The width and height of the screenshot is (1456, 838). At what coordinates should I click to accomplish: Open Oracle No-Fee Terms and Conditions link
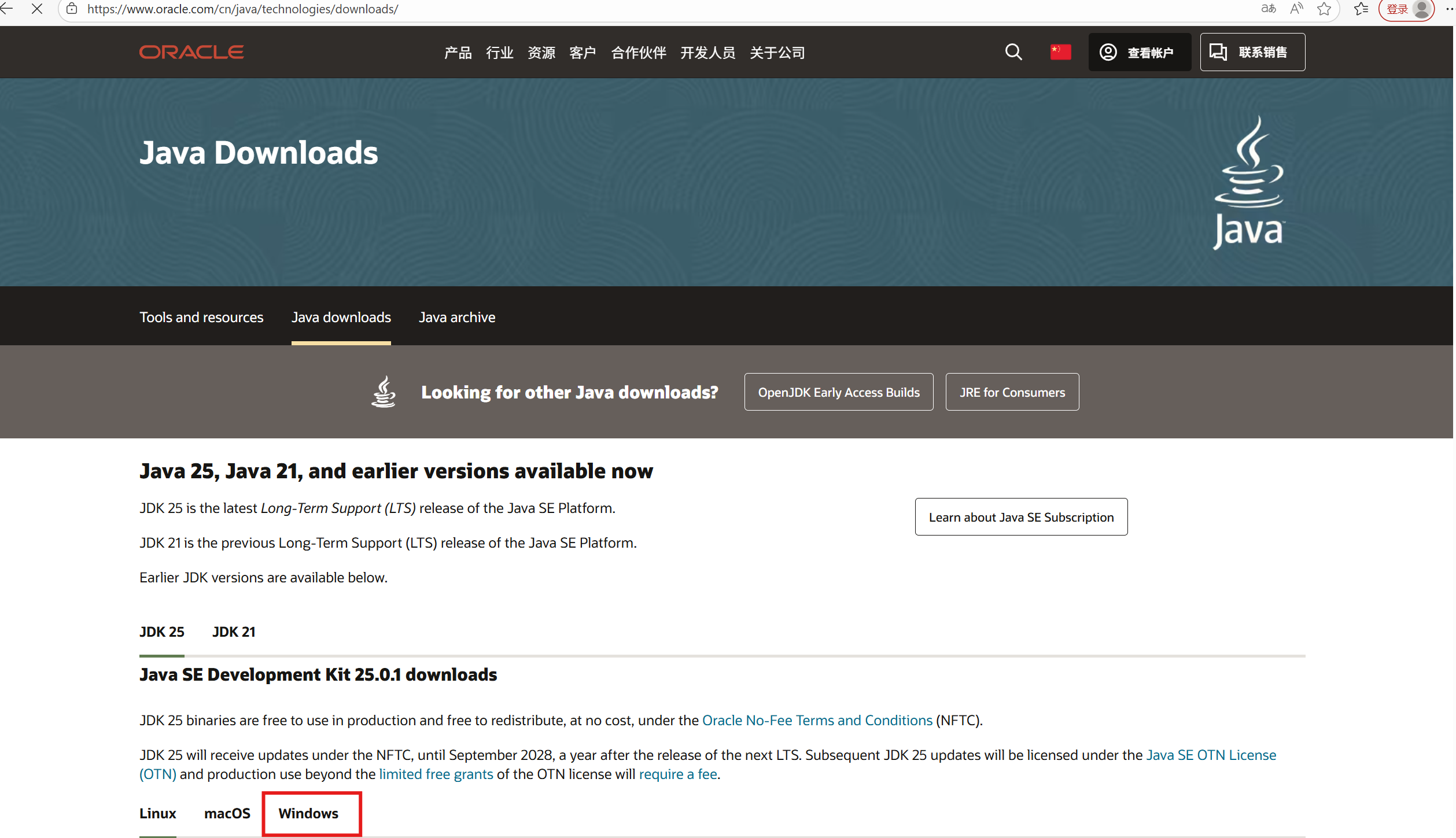pos(817,720)
